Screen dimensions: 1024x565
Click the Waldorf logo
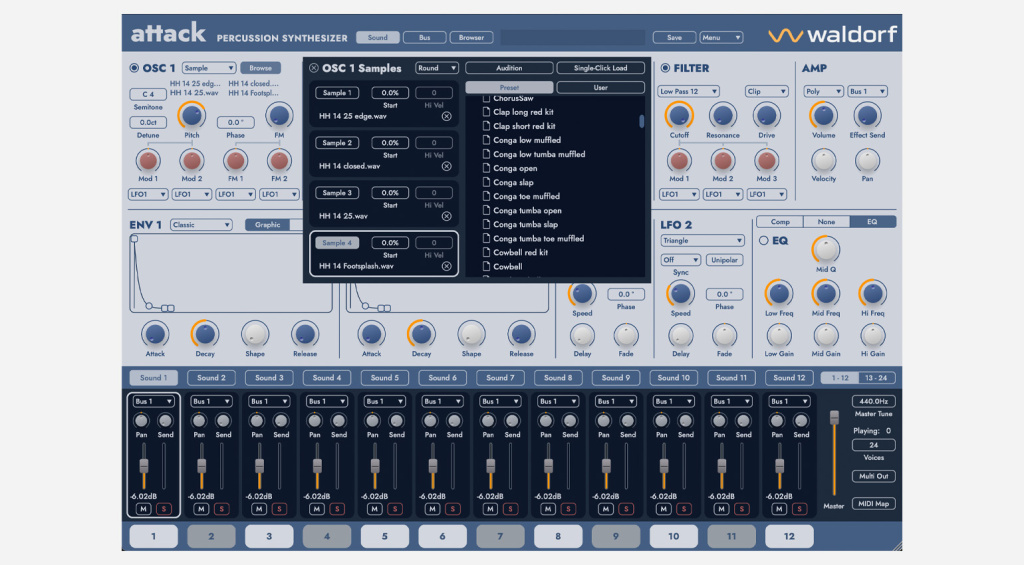(832, 36)
